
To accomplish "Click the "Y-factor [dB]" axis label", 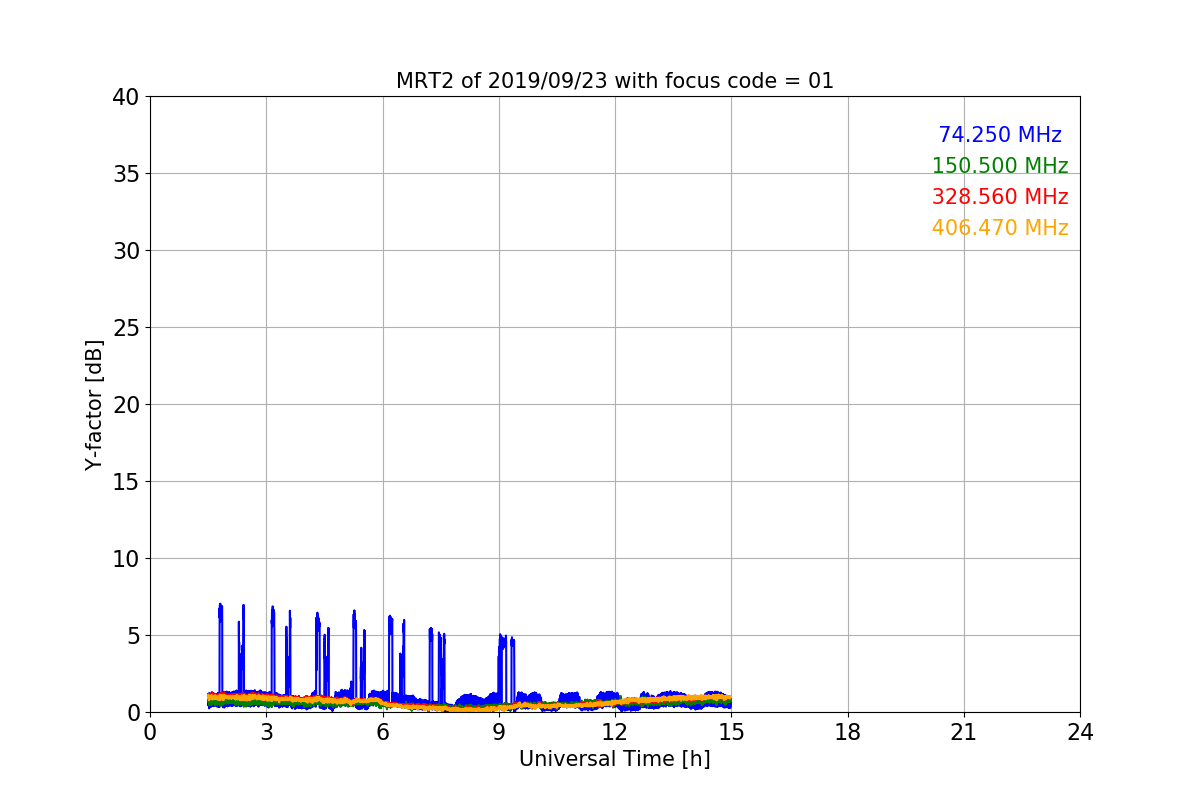I will click(x=94, y=405).
